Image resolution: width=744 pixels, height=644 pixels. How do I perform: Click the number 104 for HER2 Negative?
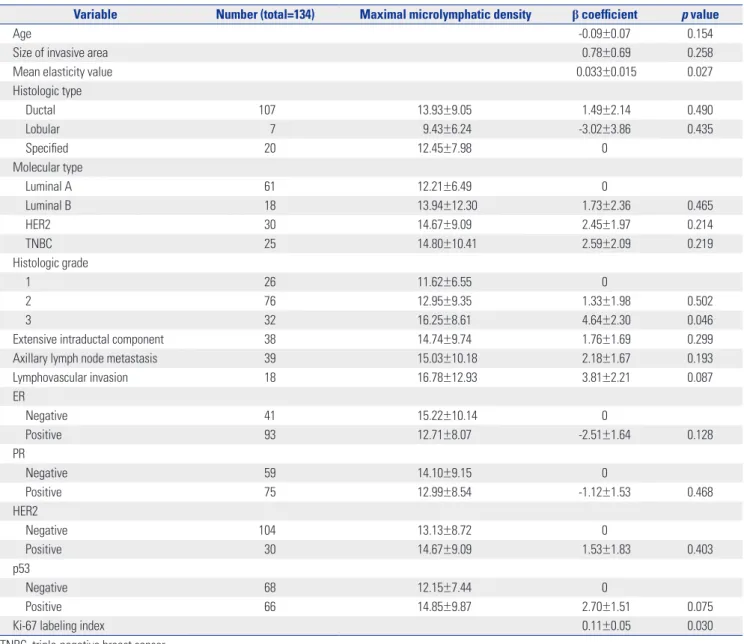click(267, 530)
